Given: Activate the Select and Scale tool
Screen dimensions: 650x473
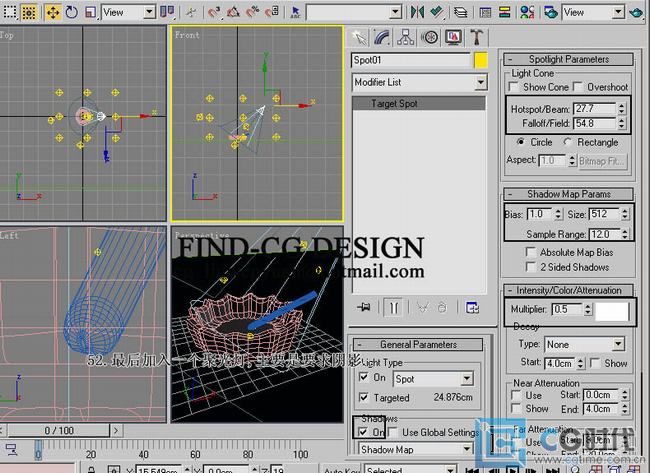Looking at the screenshot, I should [90, 12].
